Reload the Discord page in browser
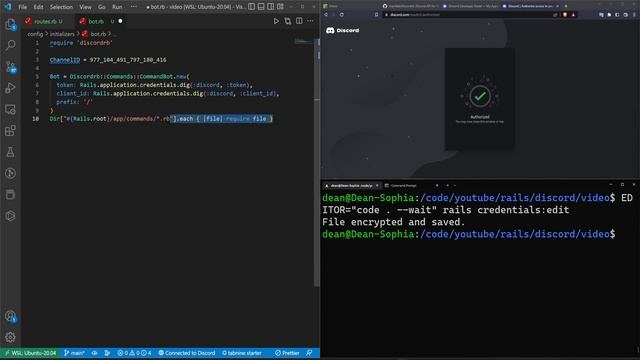640x360 pixels. pyautogui.click(x=342, y=15)
